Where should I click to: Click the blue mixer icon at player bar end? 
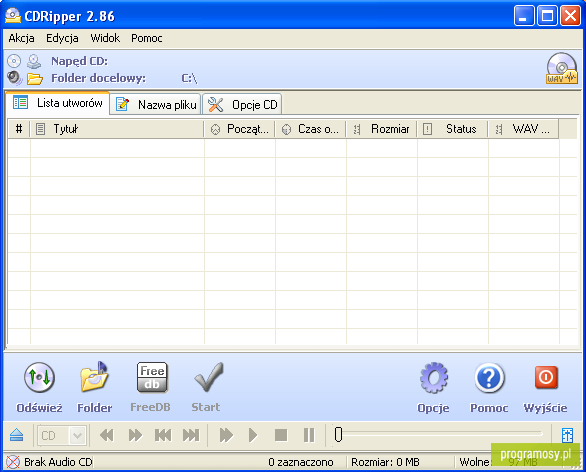[567, 435]
